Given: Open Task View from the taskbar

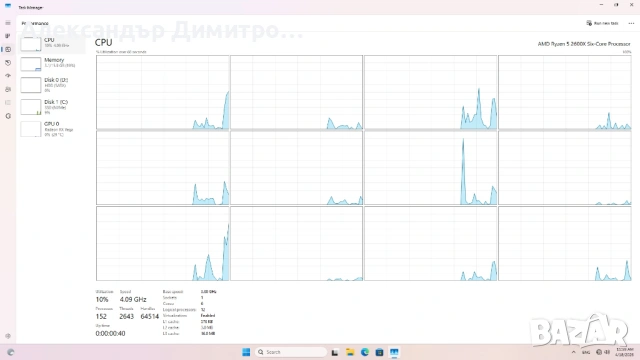Looking at the screenshot, I should 335,352.
